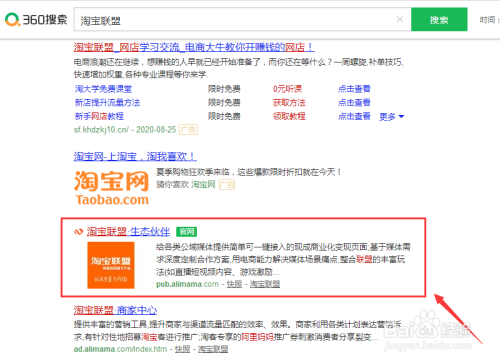
Task: Open the 淘大学免费课堂 sublink
Action: tap(103, 89)
